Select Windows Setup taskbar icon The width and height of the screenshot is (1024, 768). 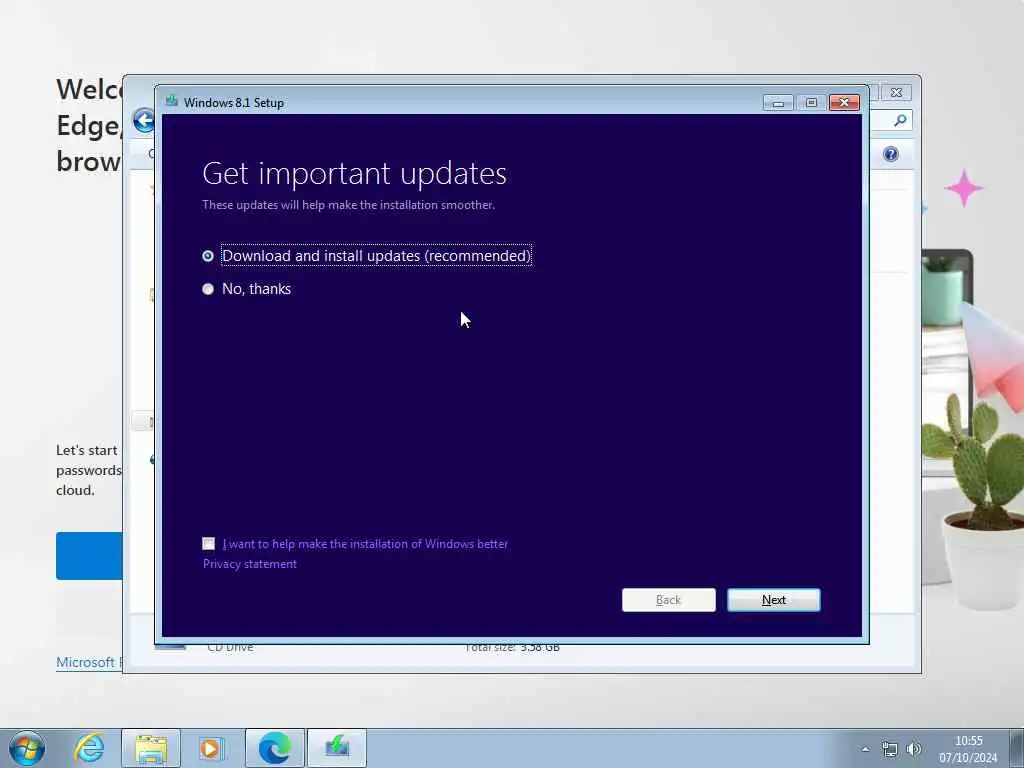pos(337,748)
